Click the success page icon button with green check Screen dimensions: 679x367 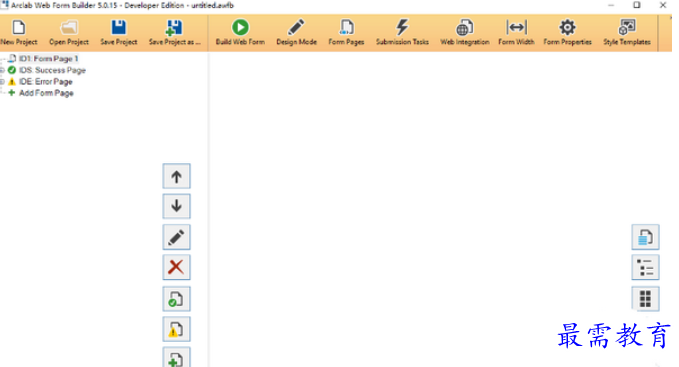(176, 299)
